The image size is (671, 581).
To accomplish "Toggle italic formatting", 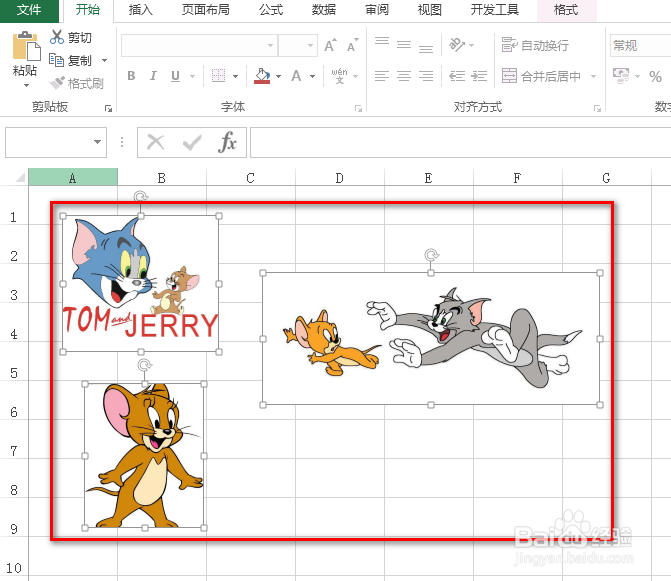I will (x=153, y=76).
